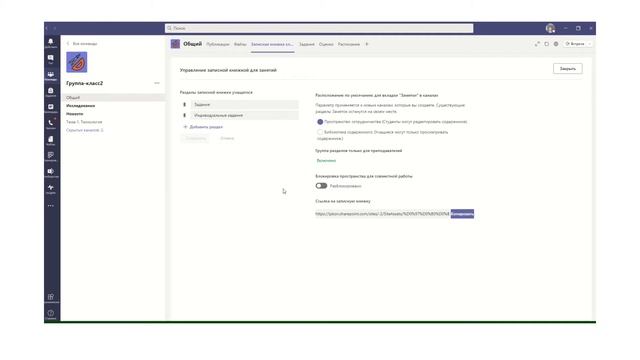Open the whiteboard-style icon below Files in sidebar
Image resolution: width=640 pixels, height=360 pixels.
(51, 156)
